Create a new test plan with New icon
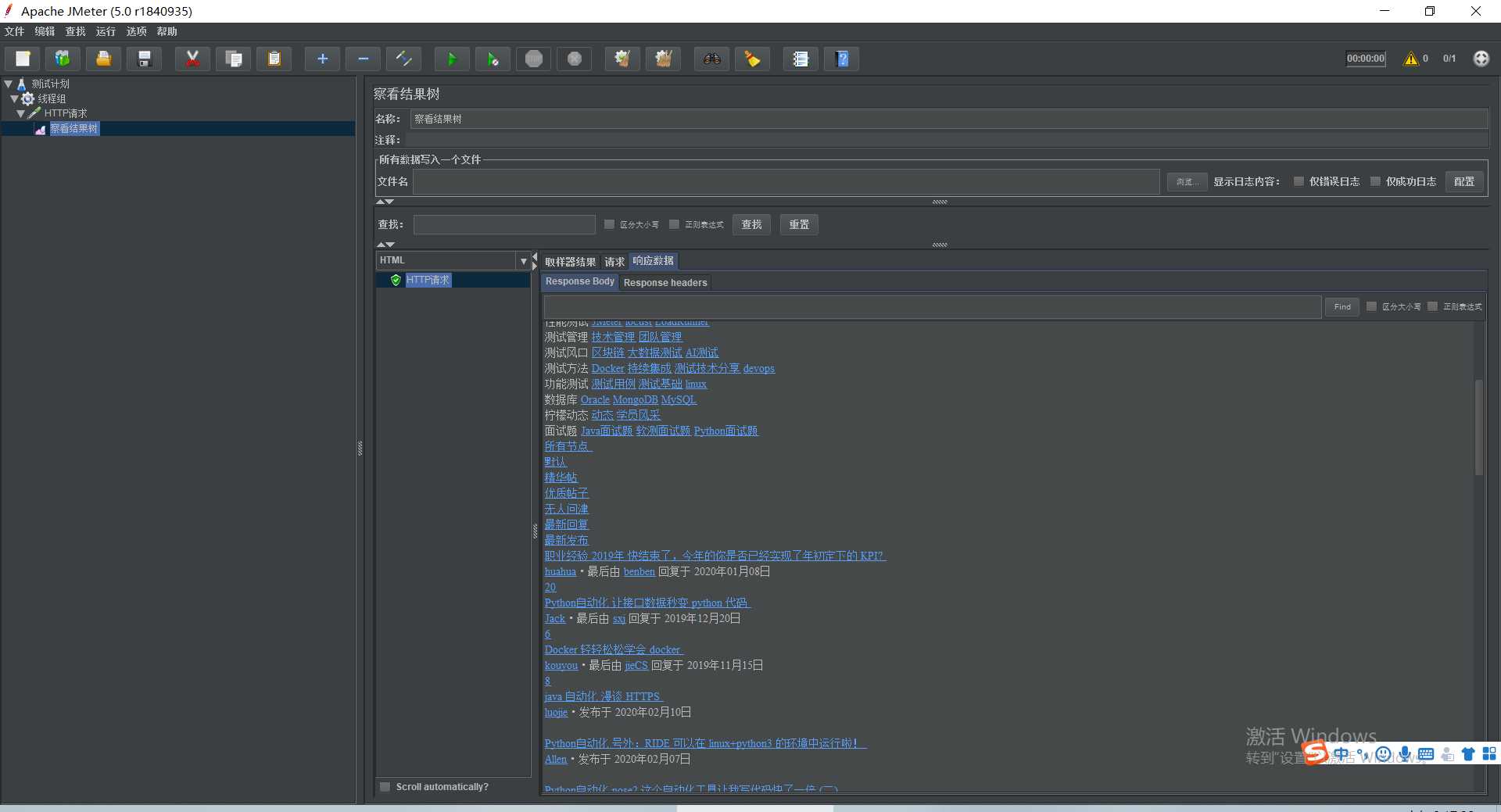 [x=23, y=59]
